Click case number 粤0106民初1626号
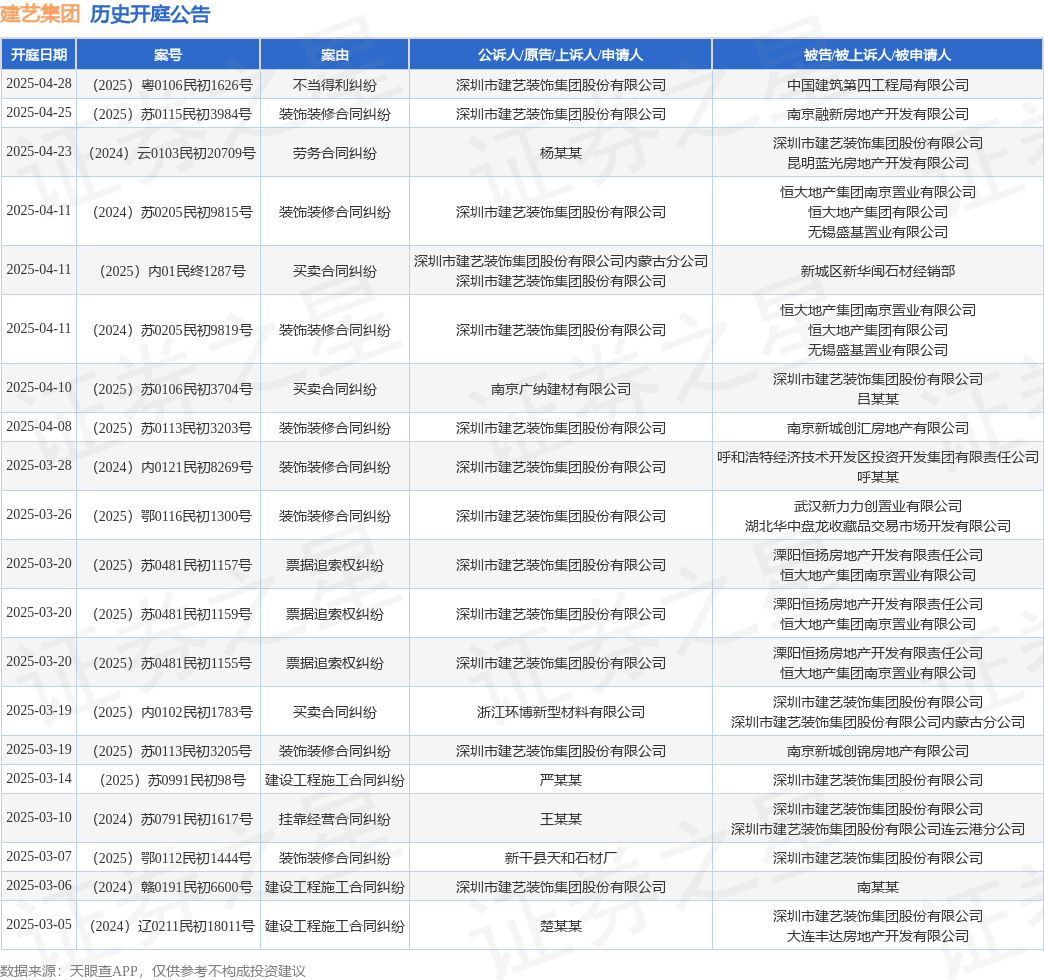 pyautogui.click(x=172, y=85)
